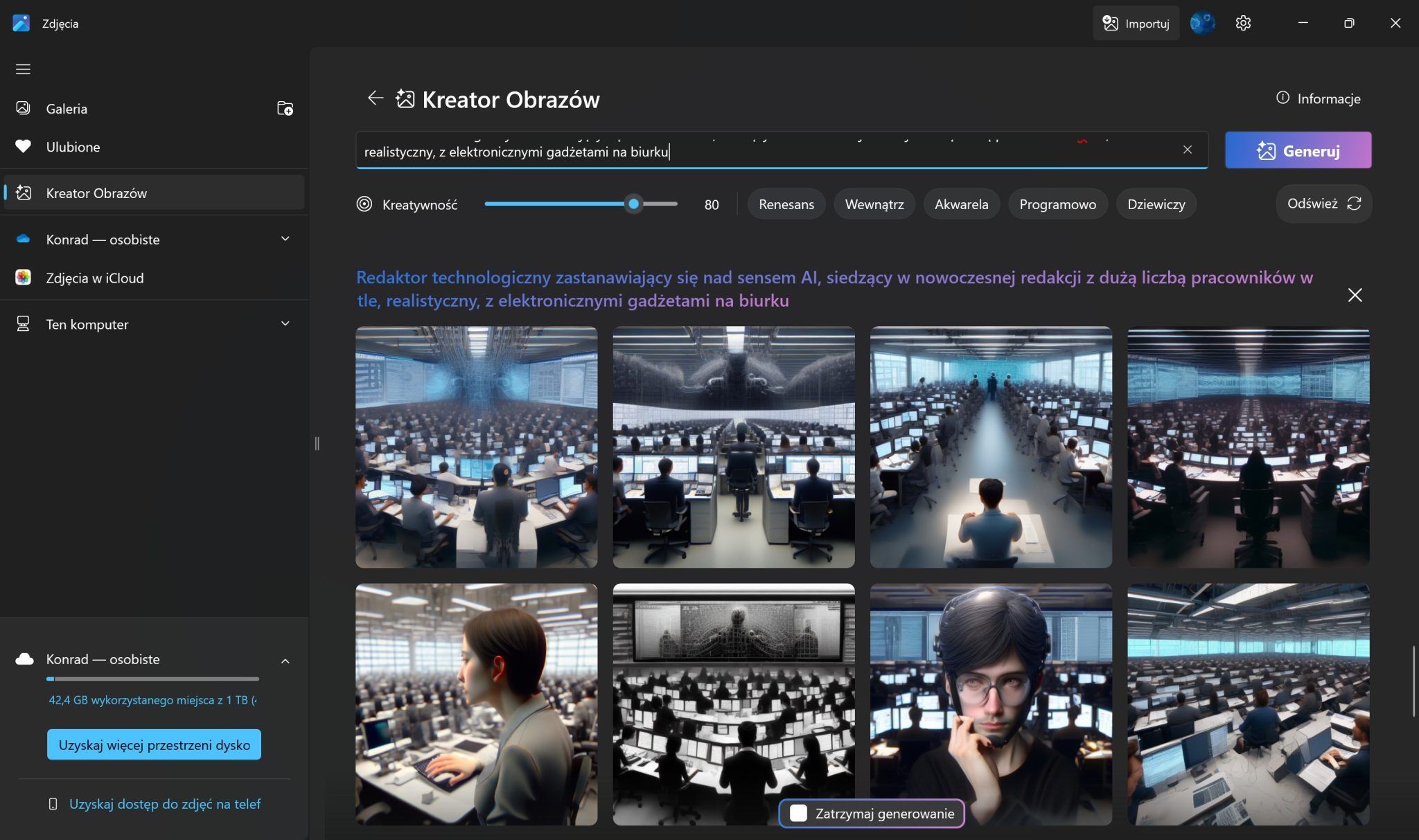
Task: Expand the Ten komputer section
Action: tap(285, 323)
